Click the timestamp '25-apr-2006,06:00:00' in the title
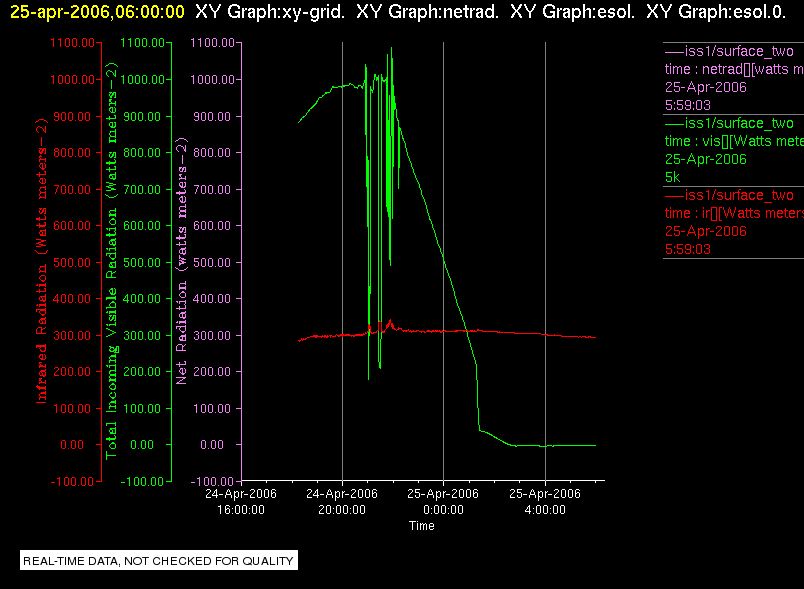Image resolution: width=804 pixels, height=589 pixels. pyautogui.click(x=97, y=11)
